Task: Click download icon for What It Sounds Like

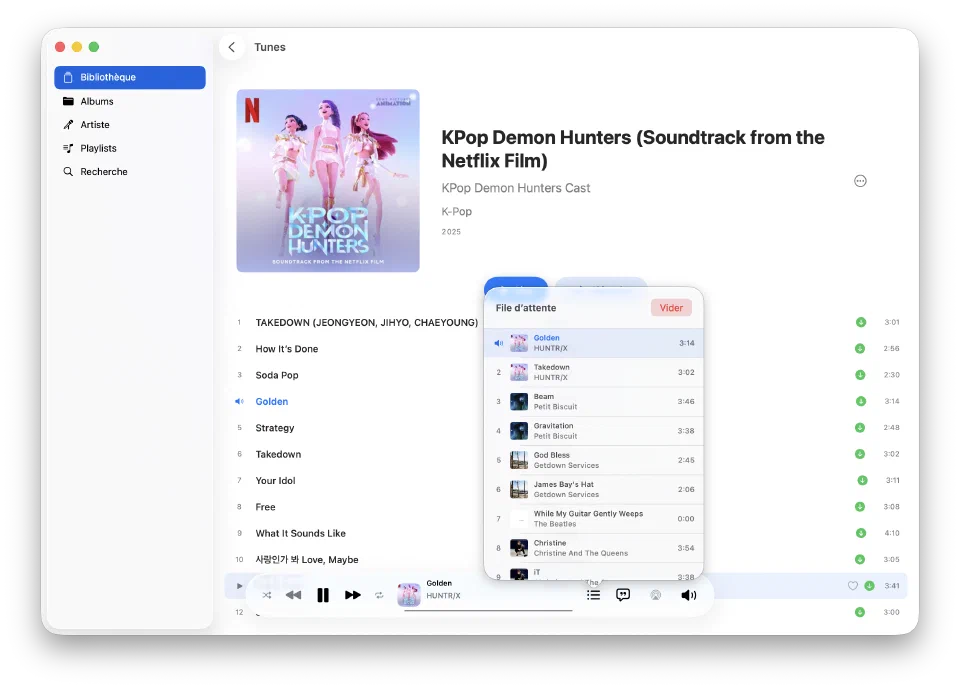Action: (x=861, y=533)
